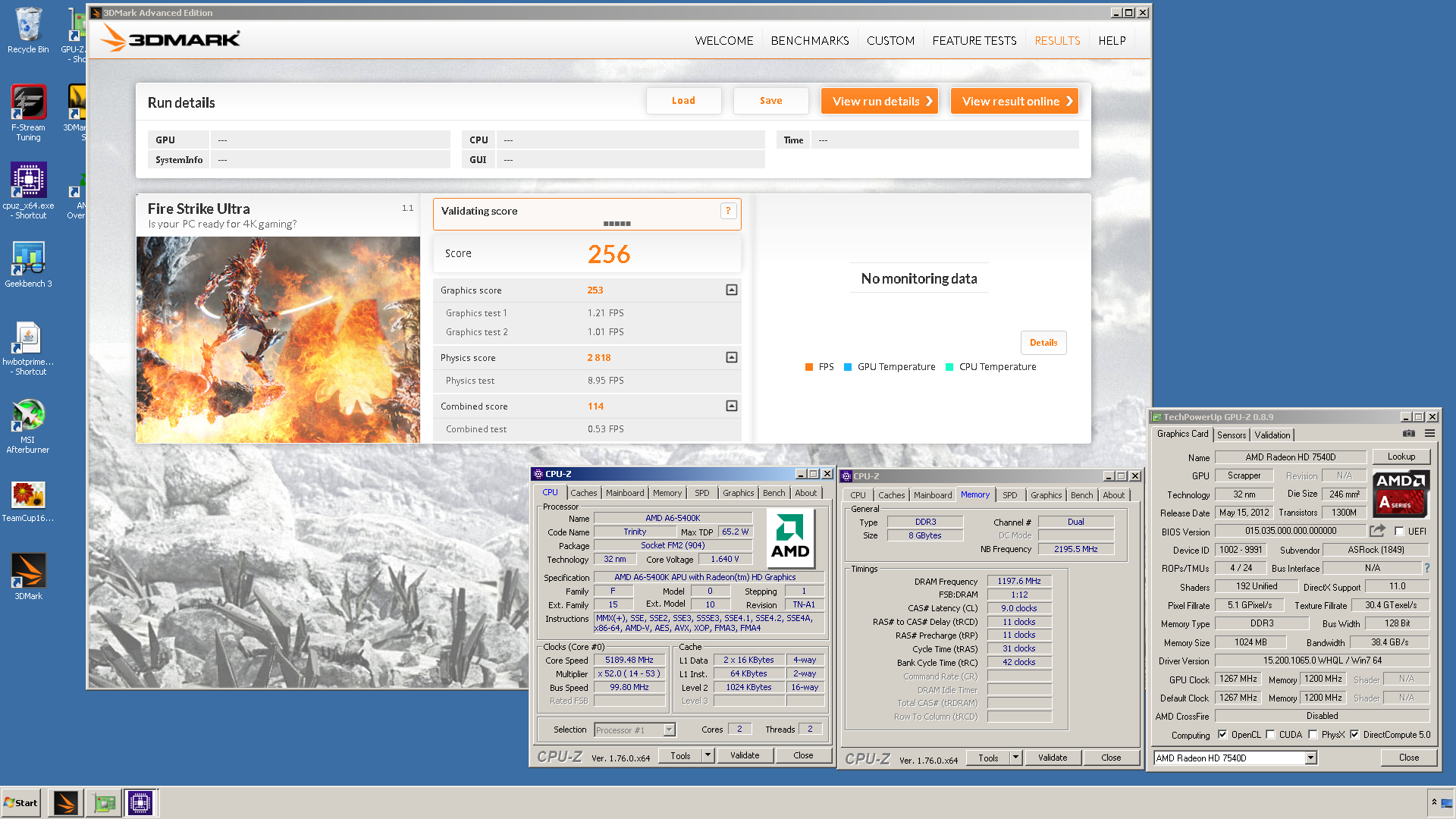Screen dimensions: 1456x819
Task: Click Details button under monitoring data
Action: 1043,343
